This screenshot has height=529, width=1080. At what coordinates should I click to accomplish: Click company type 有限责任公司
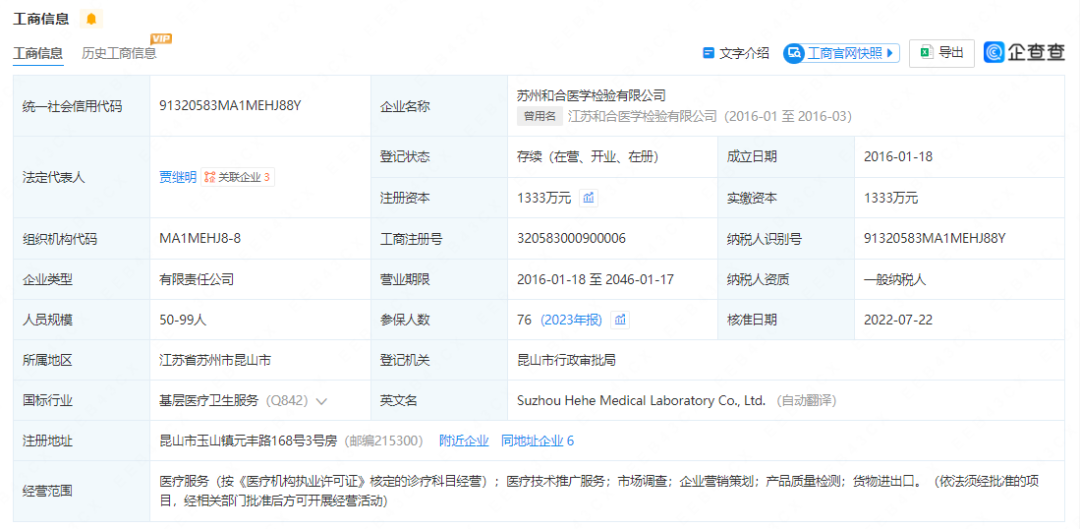tap(197, 280)
